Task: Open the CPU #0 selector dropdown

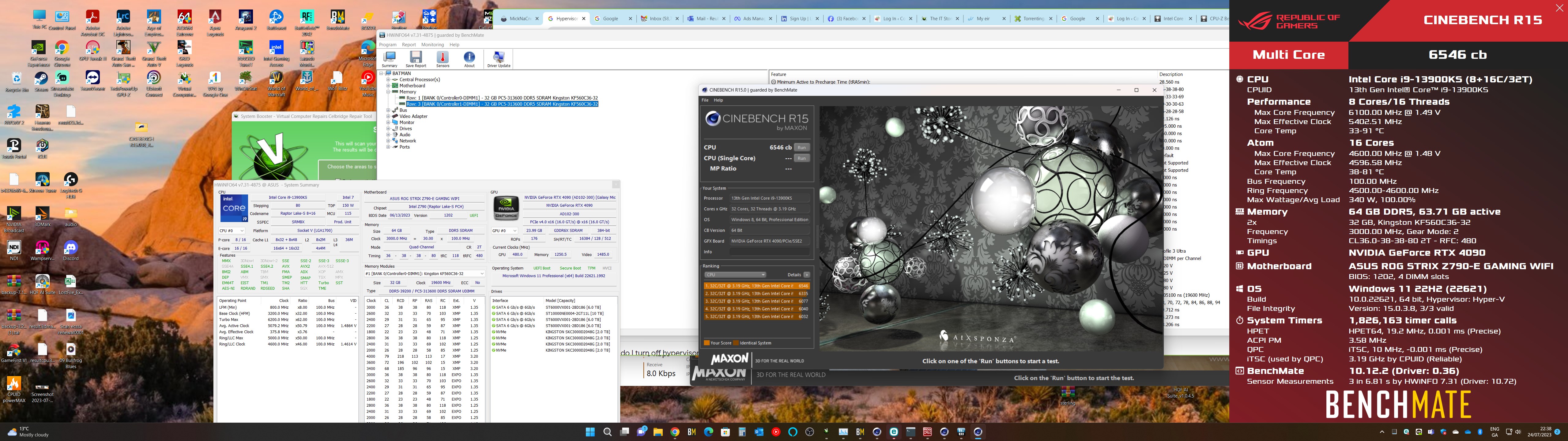Action: click(232, 231)
